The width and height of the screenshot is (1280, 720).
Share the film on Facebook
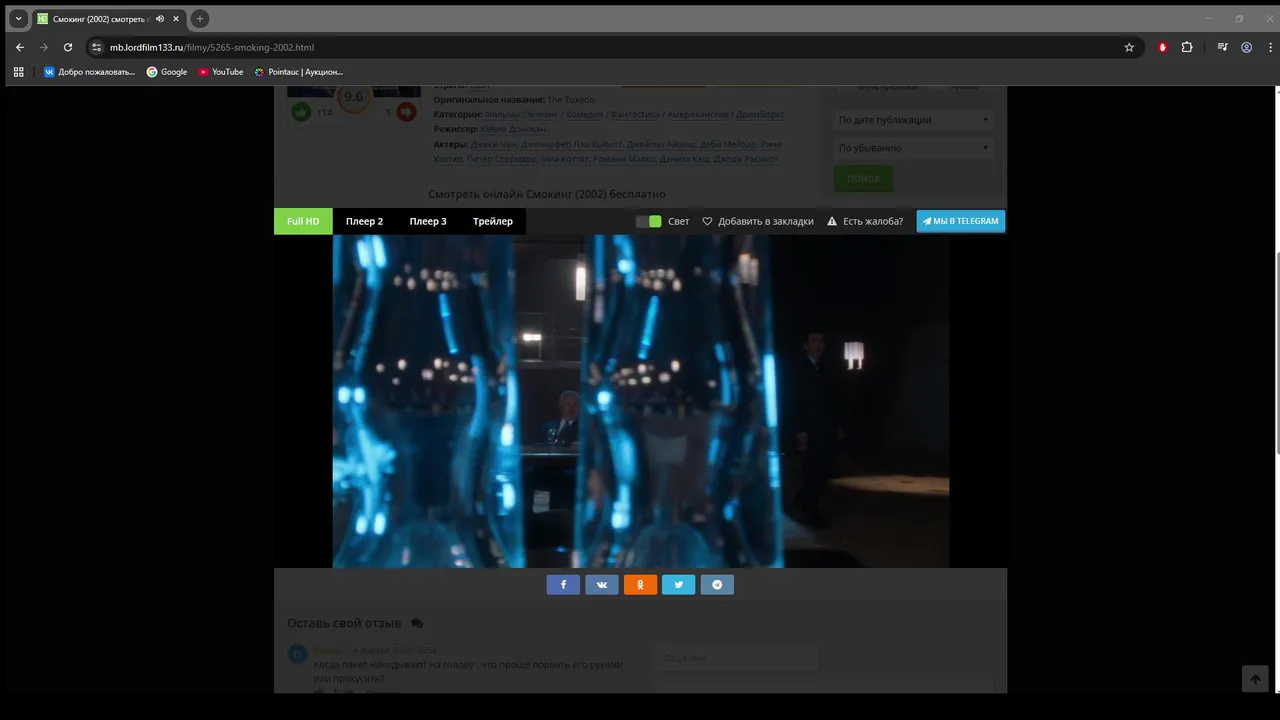563,585
